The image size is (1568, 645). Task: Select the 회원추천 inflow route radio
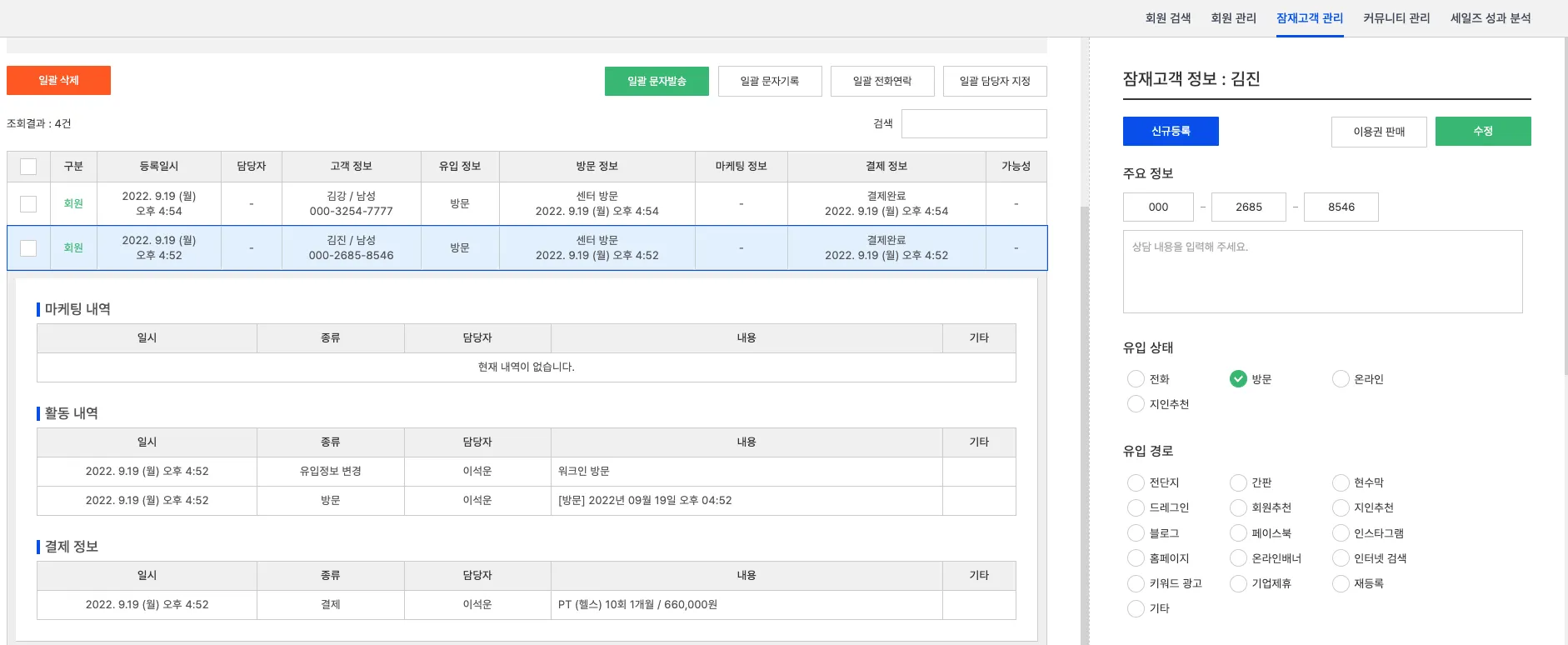pyautogui.click(x=1238, y=507)
